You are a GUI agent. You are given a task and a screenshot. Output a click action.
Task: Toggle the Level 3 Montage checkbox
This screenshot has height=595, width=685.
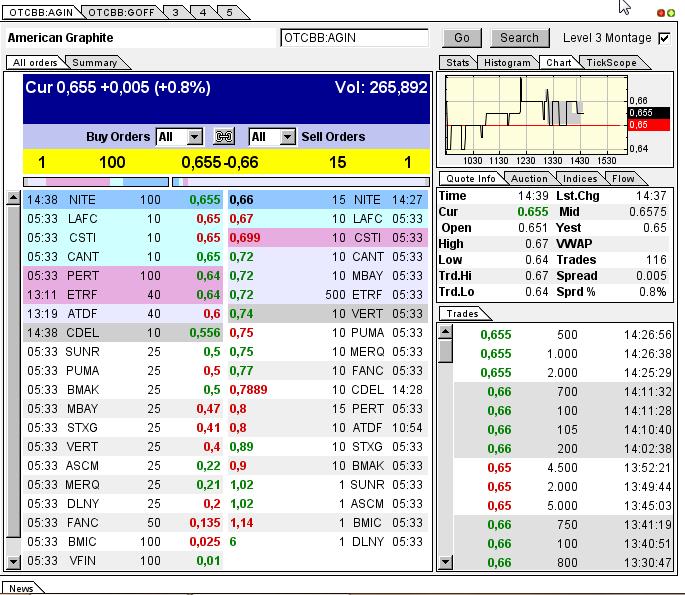(664, 38)
